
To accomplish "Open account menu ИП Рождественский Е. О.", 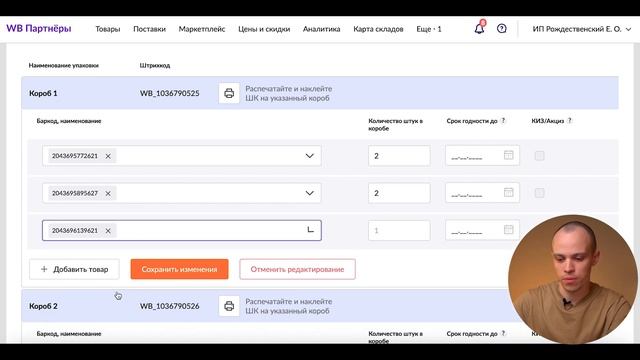I will tap(582, 29).
